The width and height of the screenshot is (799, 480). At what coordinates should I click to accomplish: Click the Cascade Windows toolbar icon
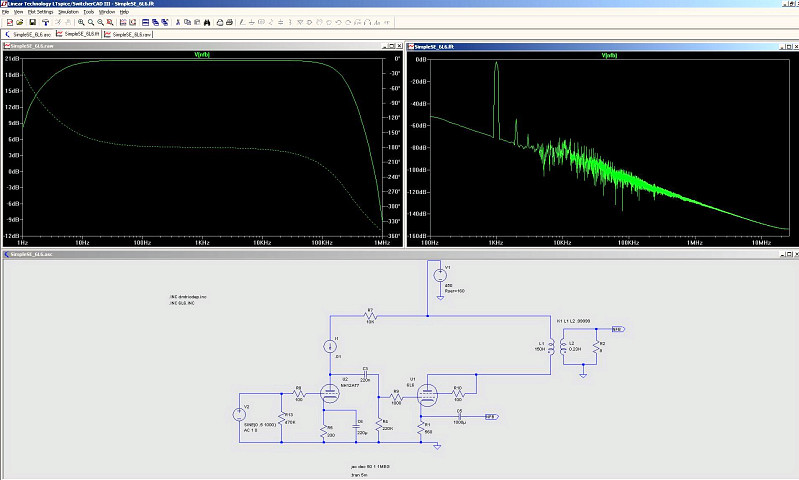pyautogui.click(x=155, y=22)
